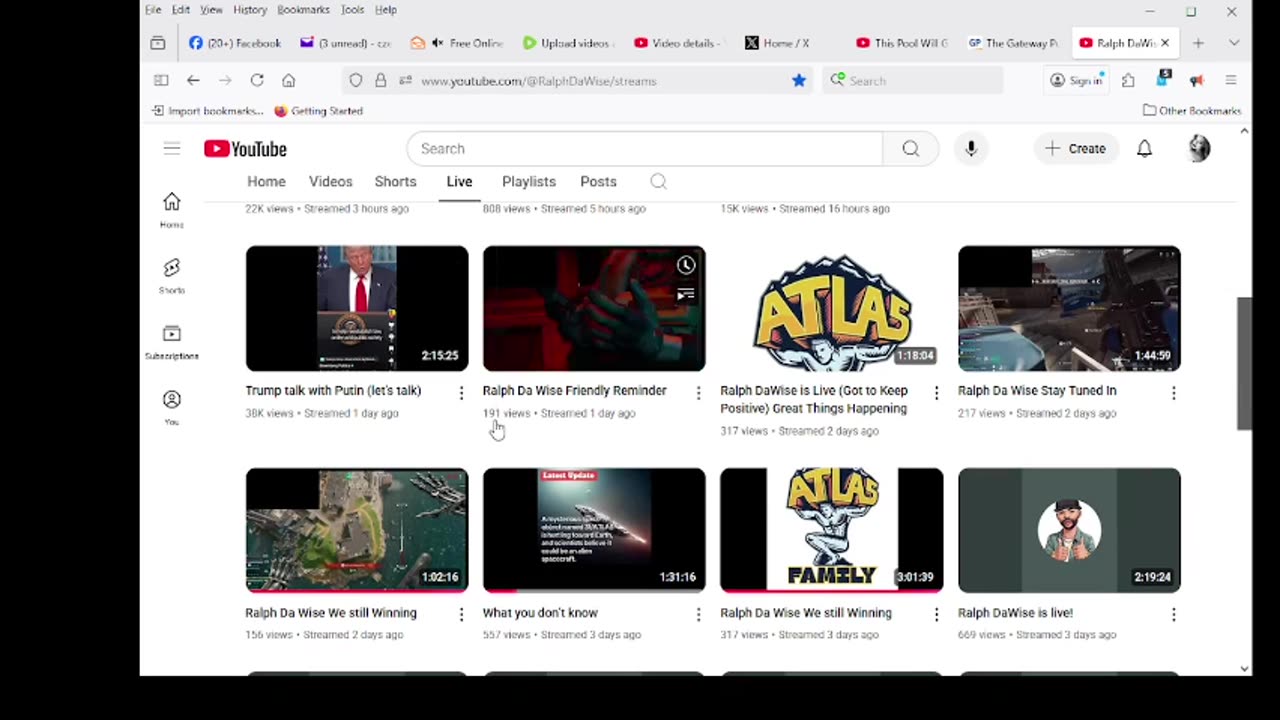Open options menu for Stay Tuned In video
The image size is (1280, 720).
(1173, 393)
